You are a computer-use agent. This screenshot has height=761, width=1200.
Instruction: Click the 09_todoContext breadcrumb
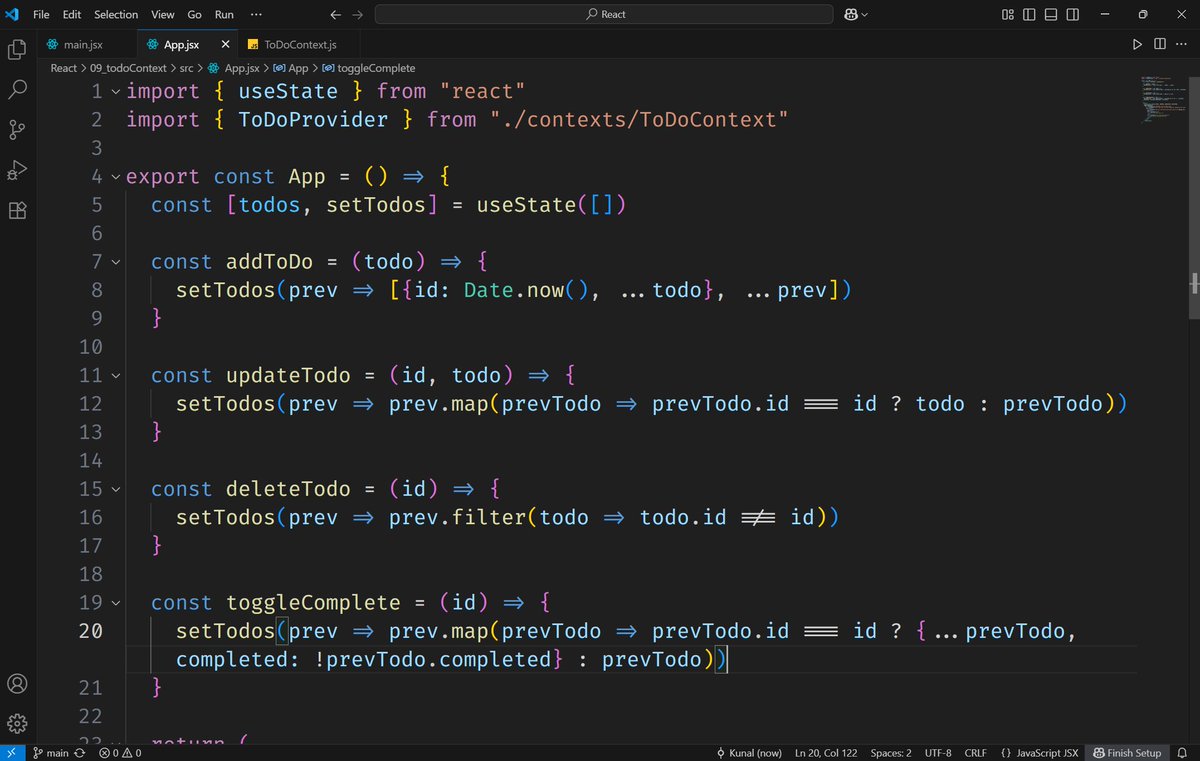point(128,68)
